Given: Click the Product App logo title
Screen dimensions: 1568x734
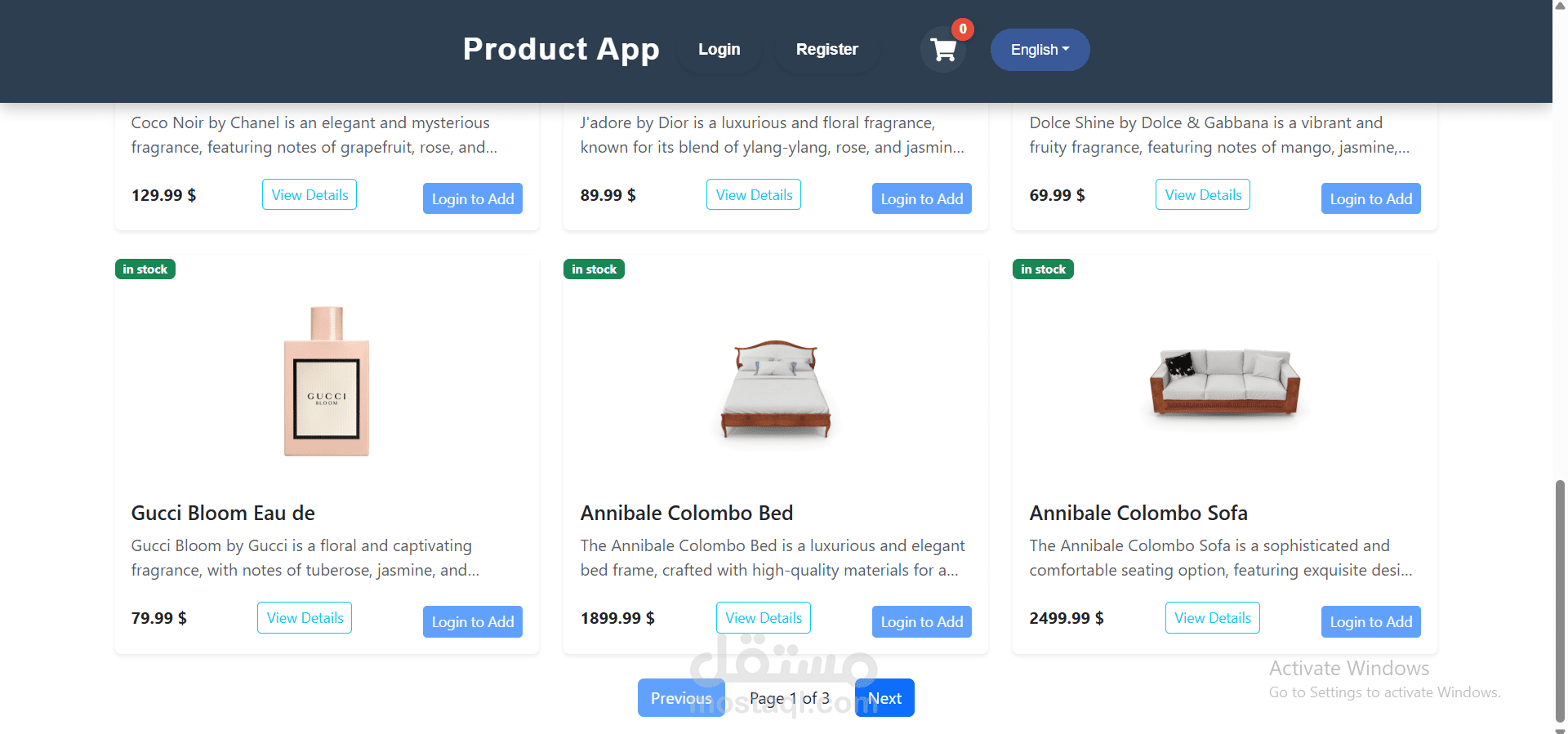Looking at the screenshot, I should (x=561, y=49).
